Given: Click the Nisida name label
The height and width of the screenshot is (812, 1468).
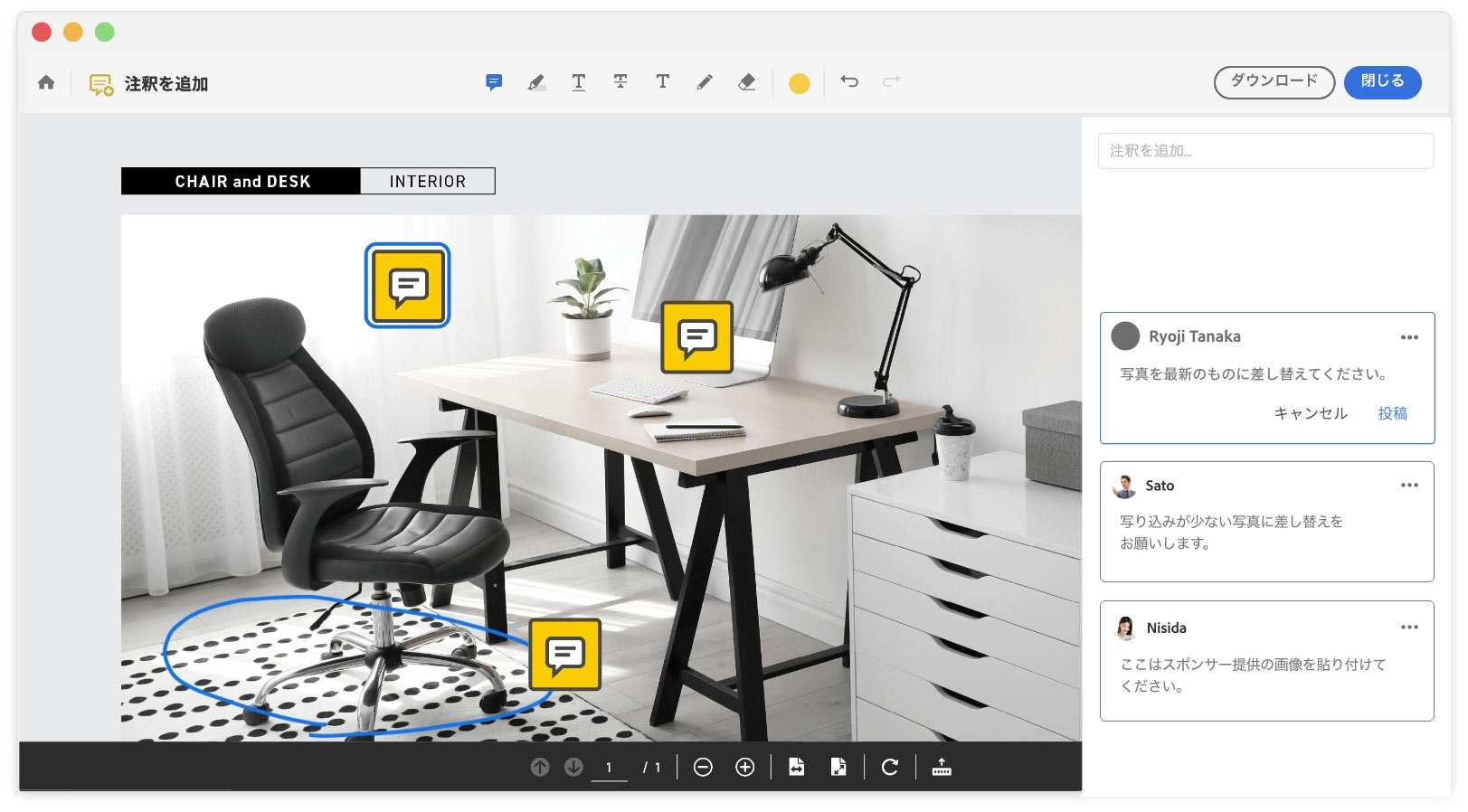Looking at the screenshot, I should point(1167,628).
